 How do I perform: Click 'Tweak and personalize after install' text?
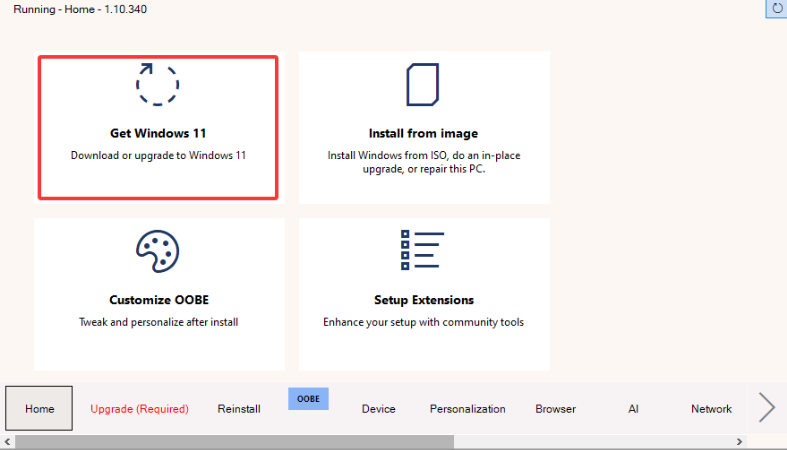(x=158, y=322)
